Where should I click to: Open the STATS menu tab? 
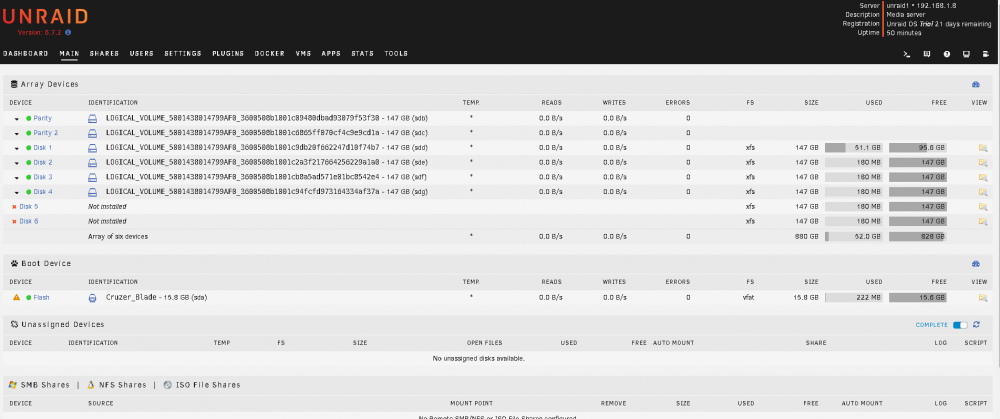tap(363, 54)
